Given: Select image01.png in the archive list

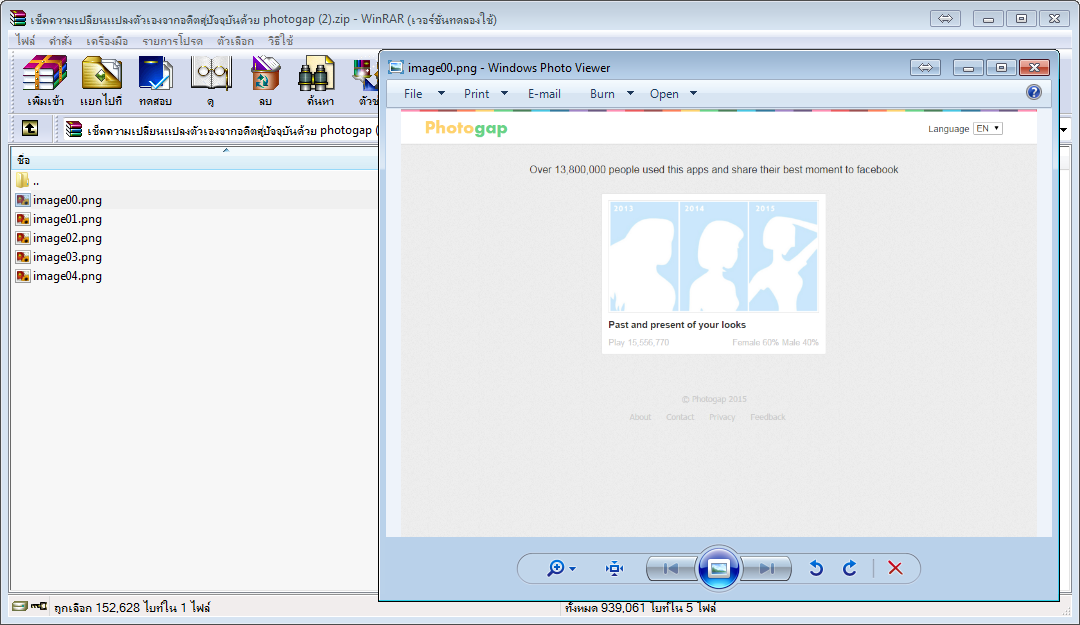Looking at the screenshot, I should pyautogui.click(x=194, y=219).
